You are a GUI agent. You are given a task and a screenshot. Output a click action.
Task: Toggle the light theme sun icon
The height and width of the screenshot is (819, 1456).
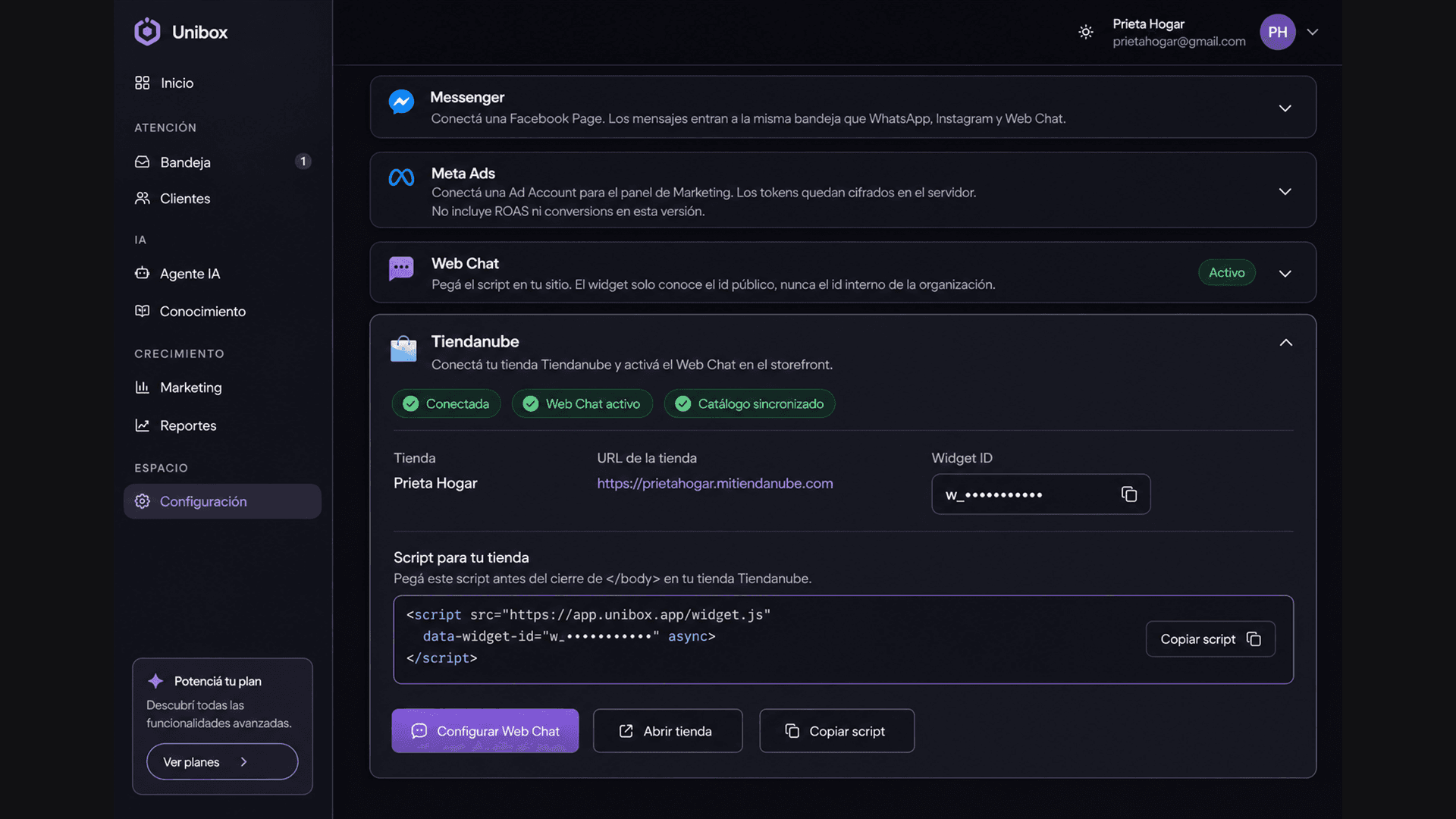click(x=1086, y=32)
